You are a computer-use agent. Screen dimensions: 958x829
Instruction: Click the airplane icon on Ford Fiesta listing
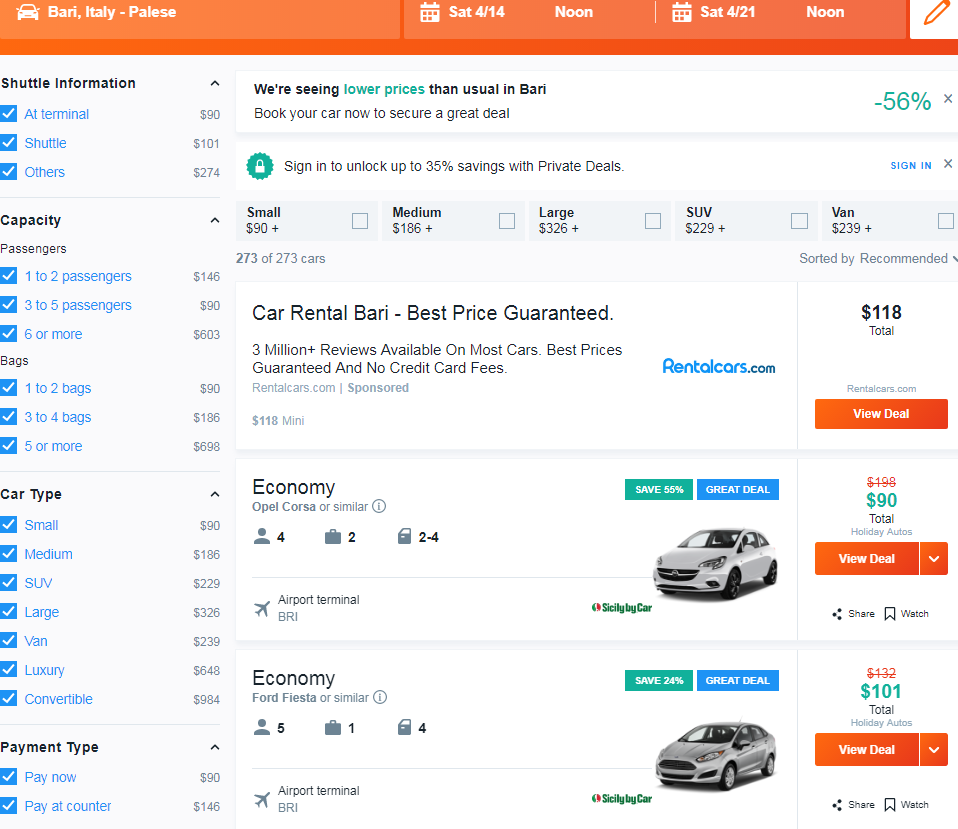262,800
